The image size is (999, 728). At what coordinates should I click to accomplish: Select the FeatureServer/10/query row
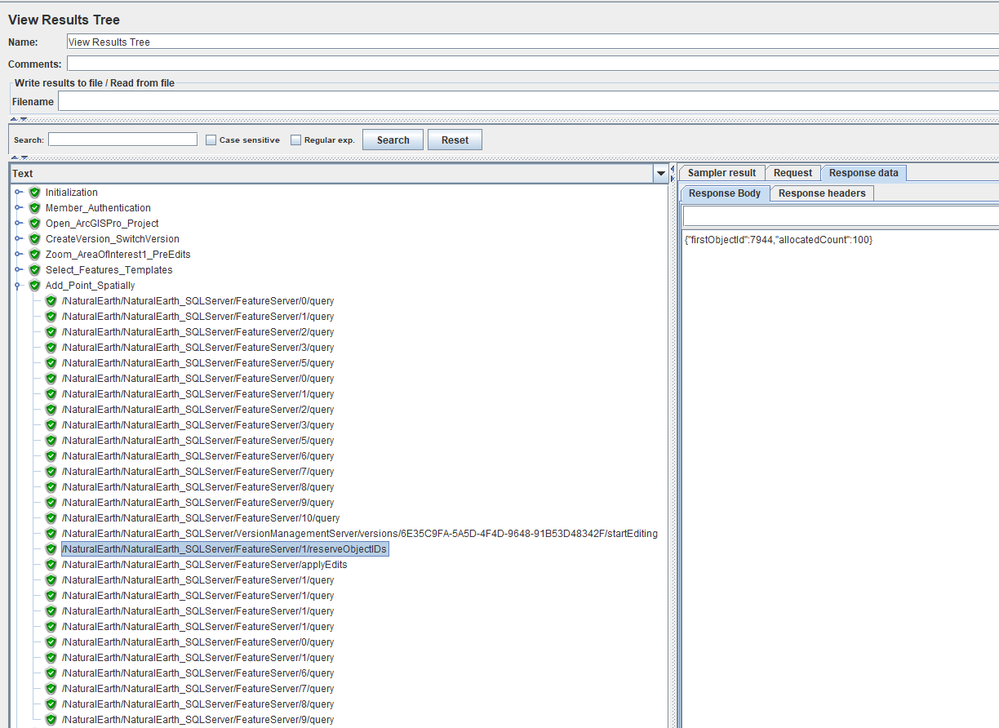[x=201, y=518]
